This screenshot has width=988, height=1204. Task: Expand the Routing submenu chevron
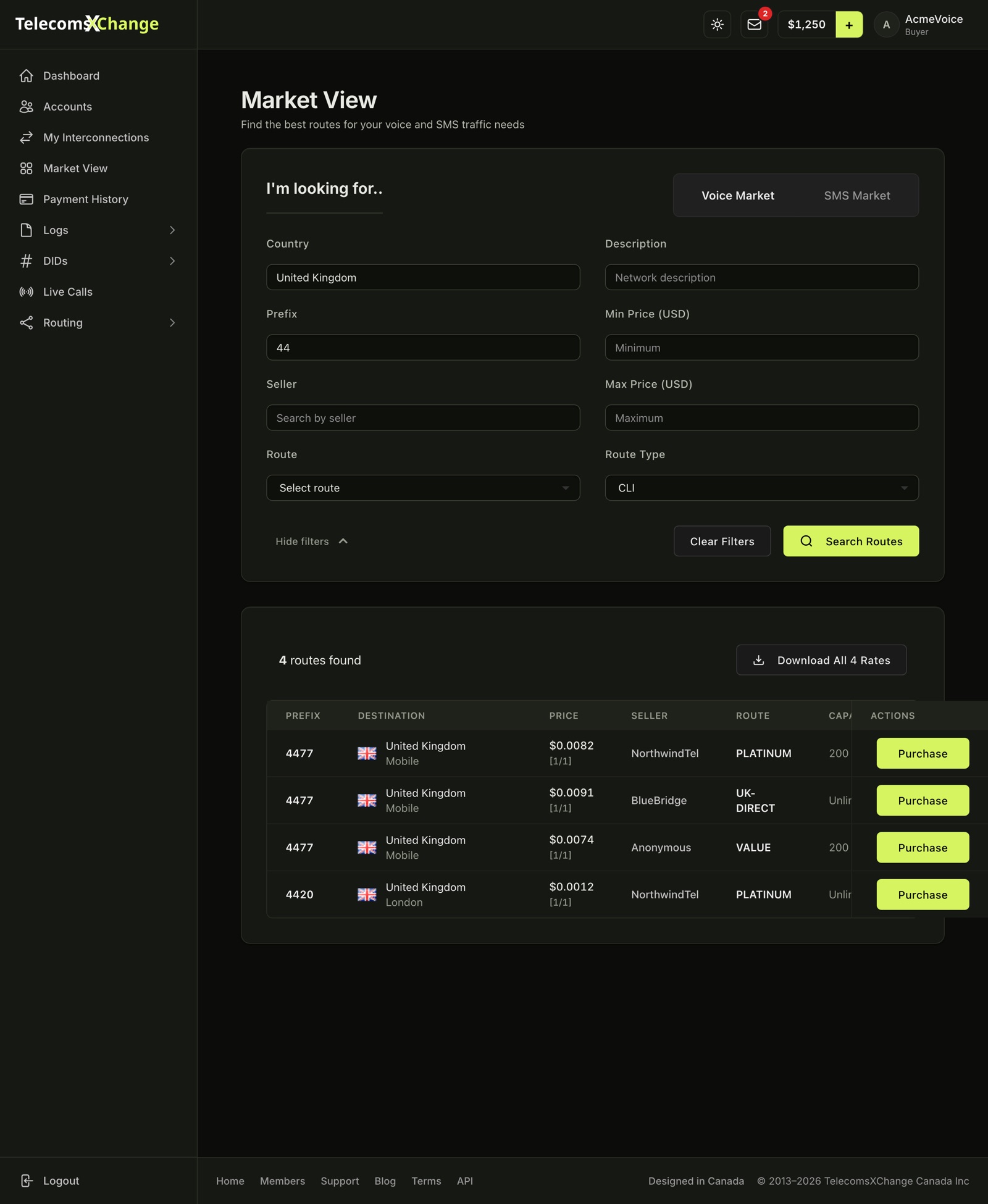coord(172,322)
